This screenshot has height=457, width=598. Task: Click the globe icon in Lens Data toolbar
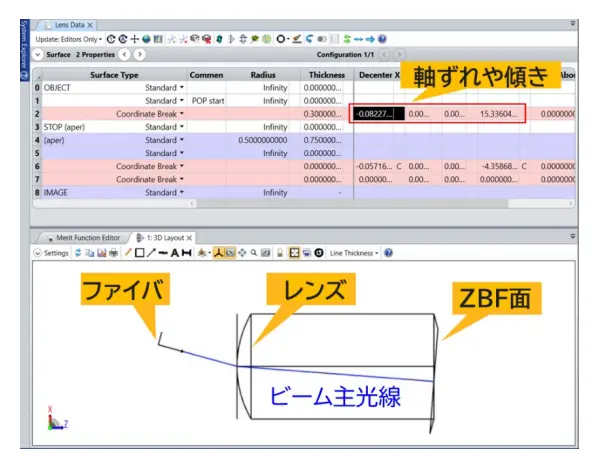146,39
